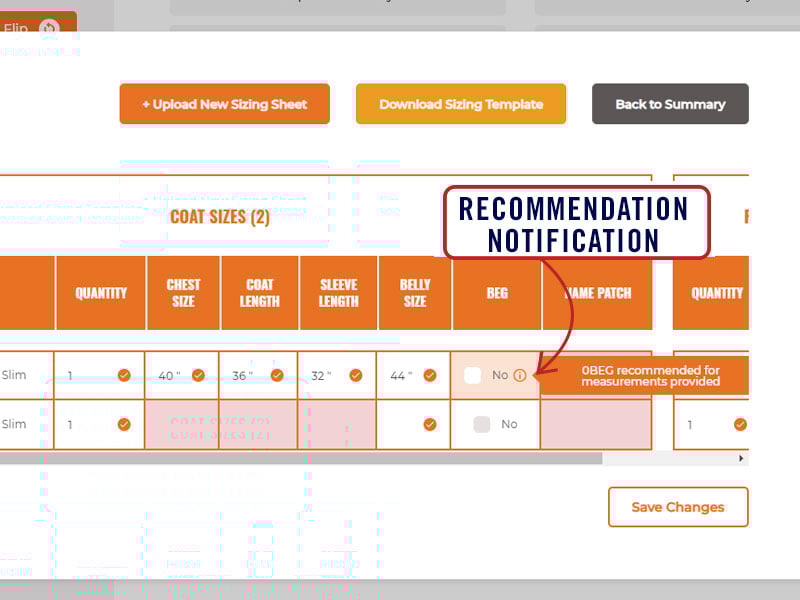
Task: Click first row chest size checkmark icon
Action: [x=199, y=376]
